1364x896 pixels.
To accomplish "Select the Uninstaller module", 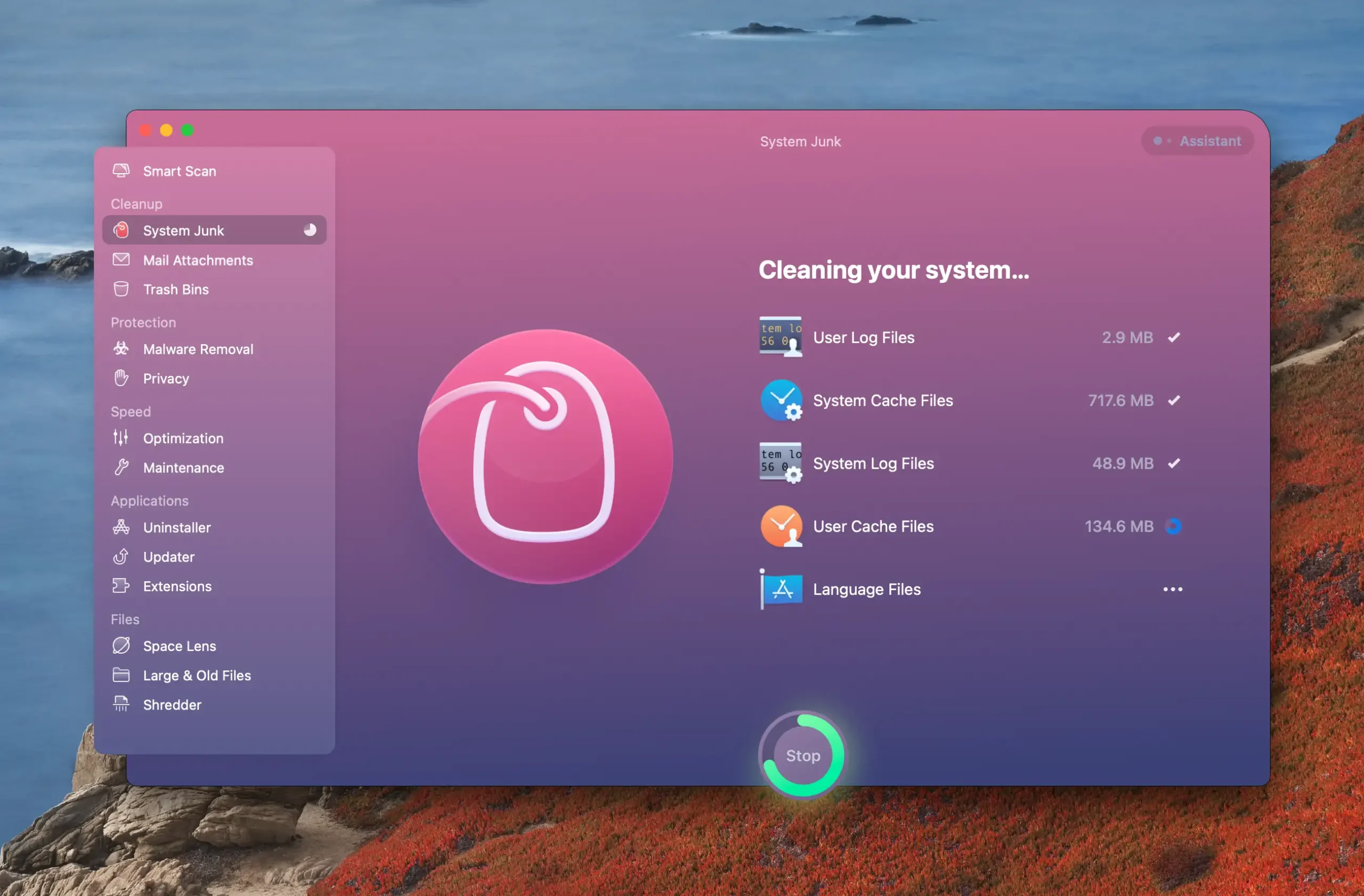I will tap(214, 527).
